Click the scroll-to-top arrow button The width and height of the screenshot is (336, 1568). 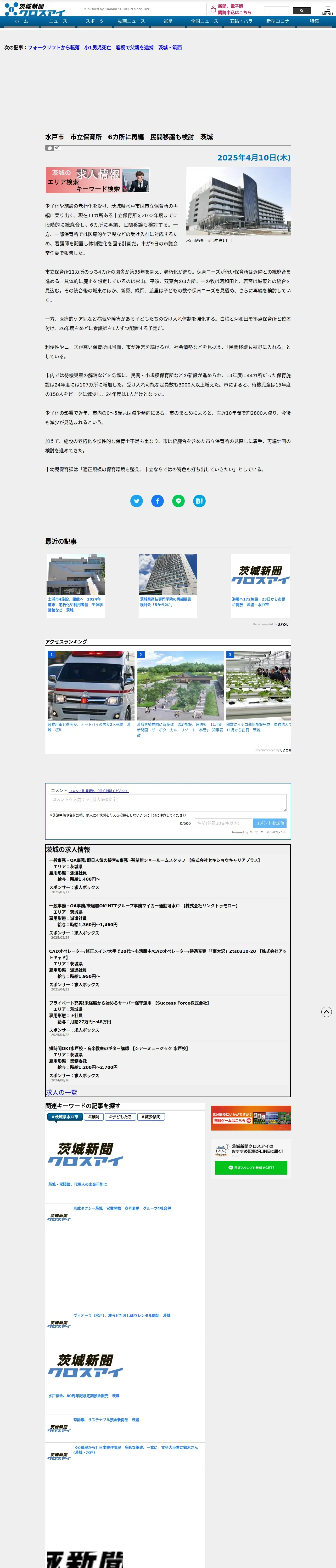point(326,1012)
